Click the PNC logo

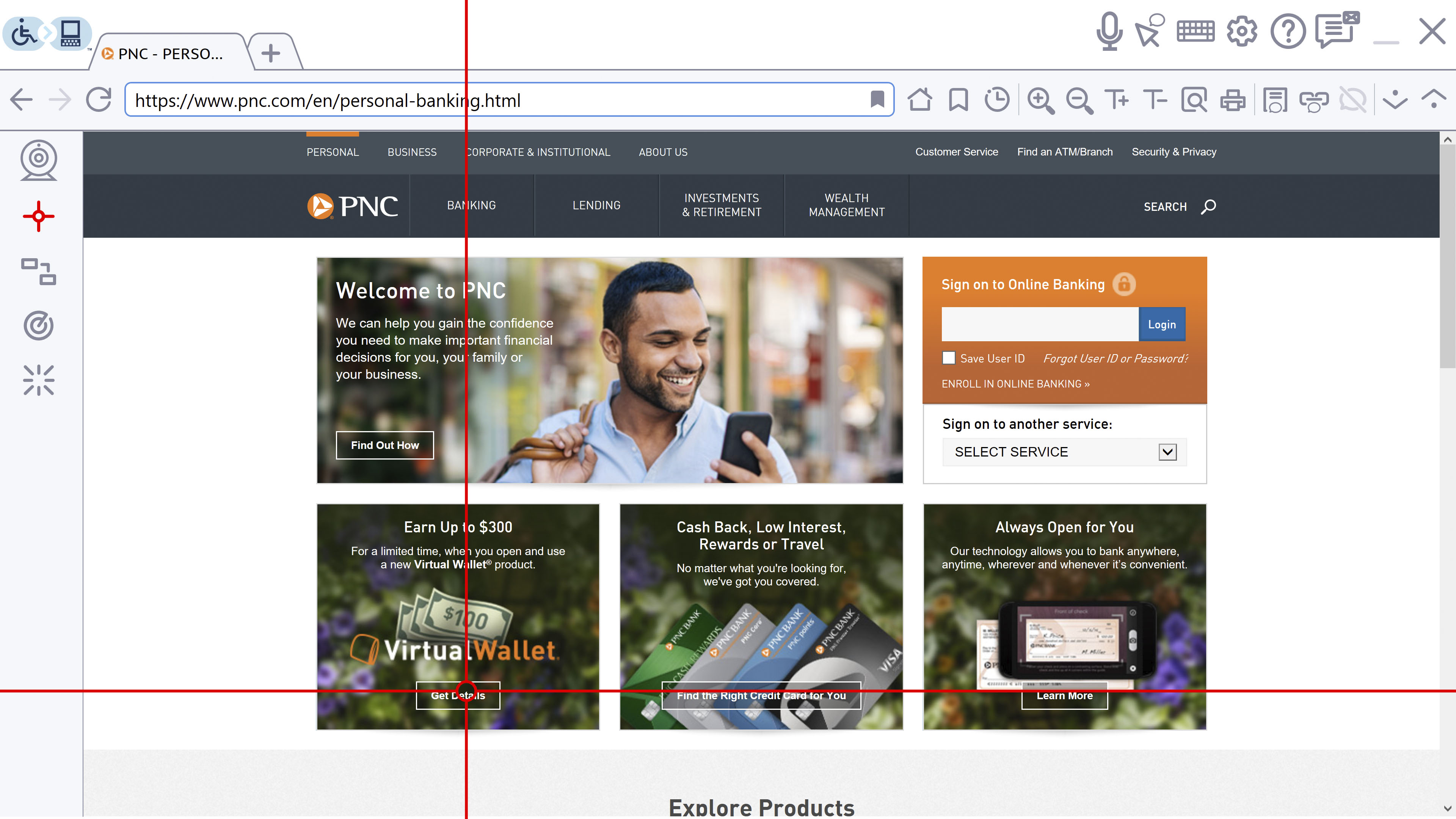352,206
